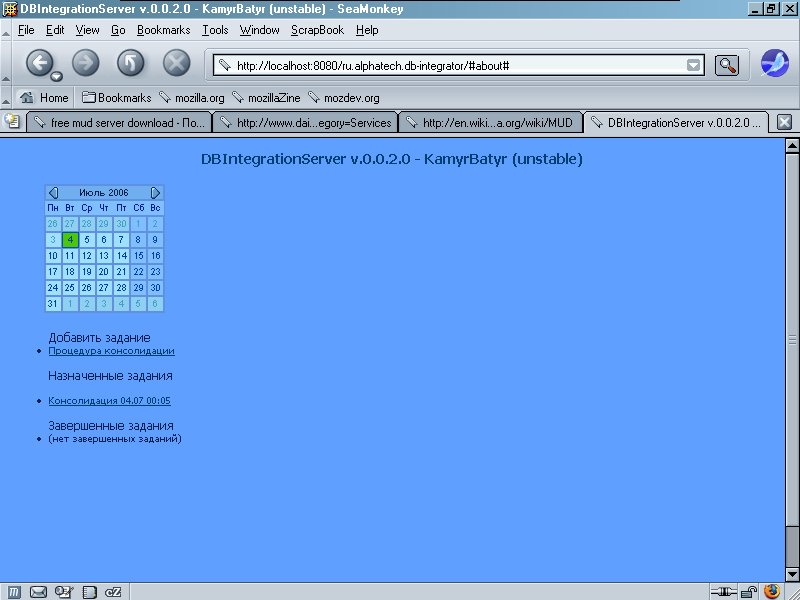The height and width of the screenshot is (600, 800).
Task: Open the Tools menu
Action: [x=215, y=30]
